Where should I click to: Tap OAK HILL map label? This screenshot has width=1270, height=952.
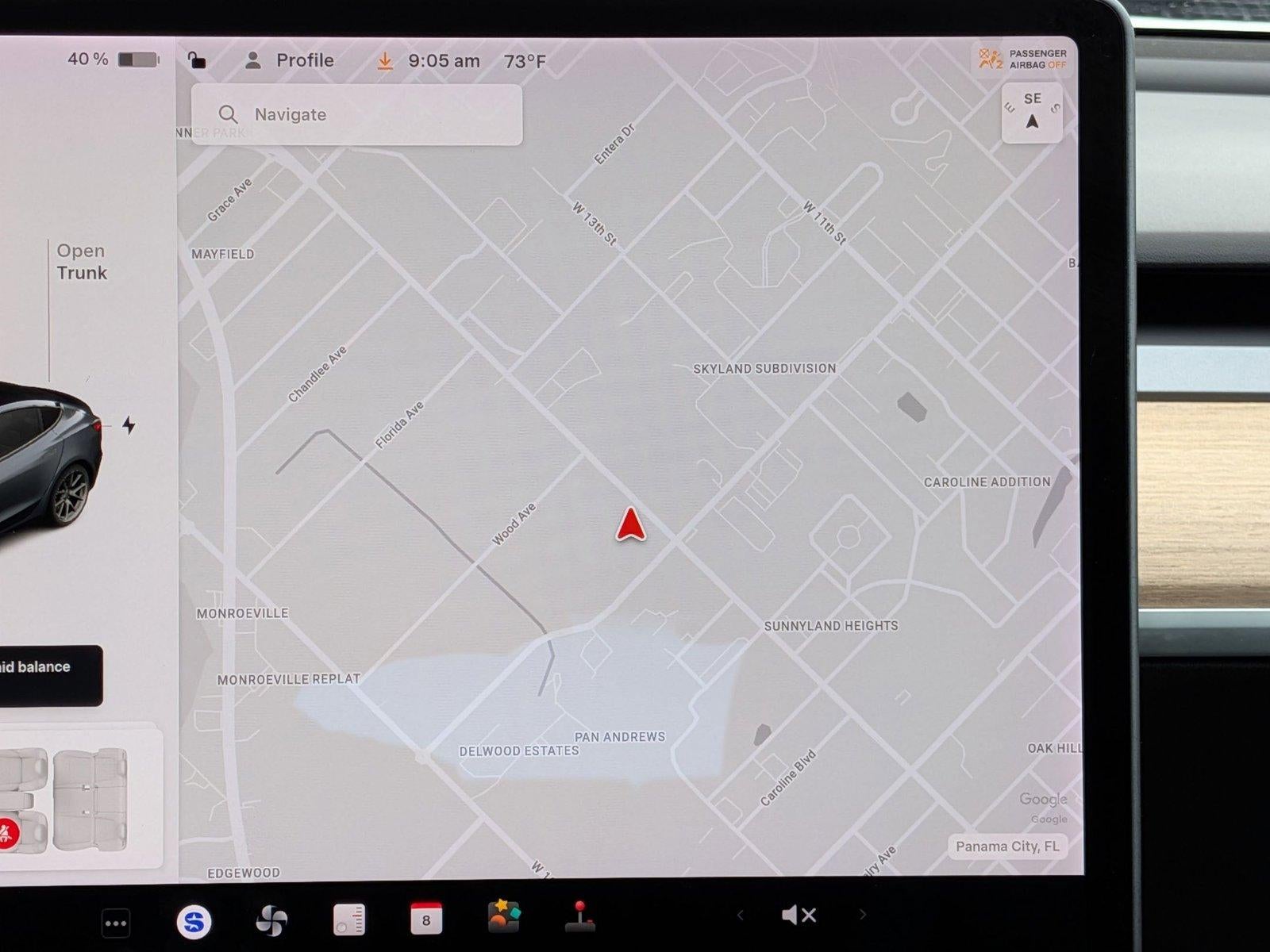(x=1054, y=748)
